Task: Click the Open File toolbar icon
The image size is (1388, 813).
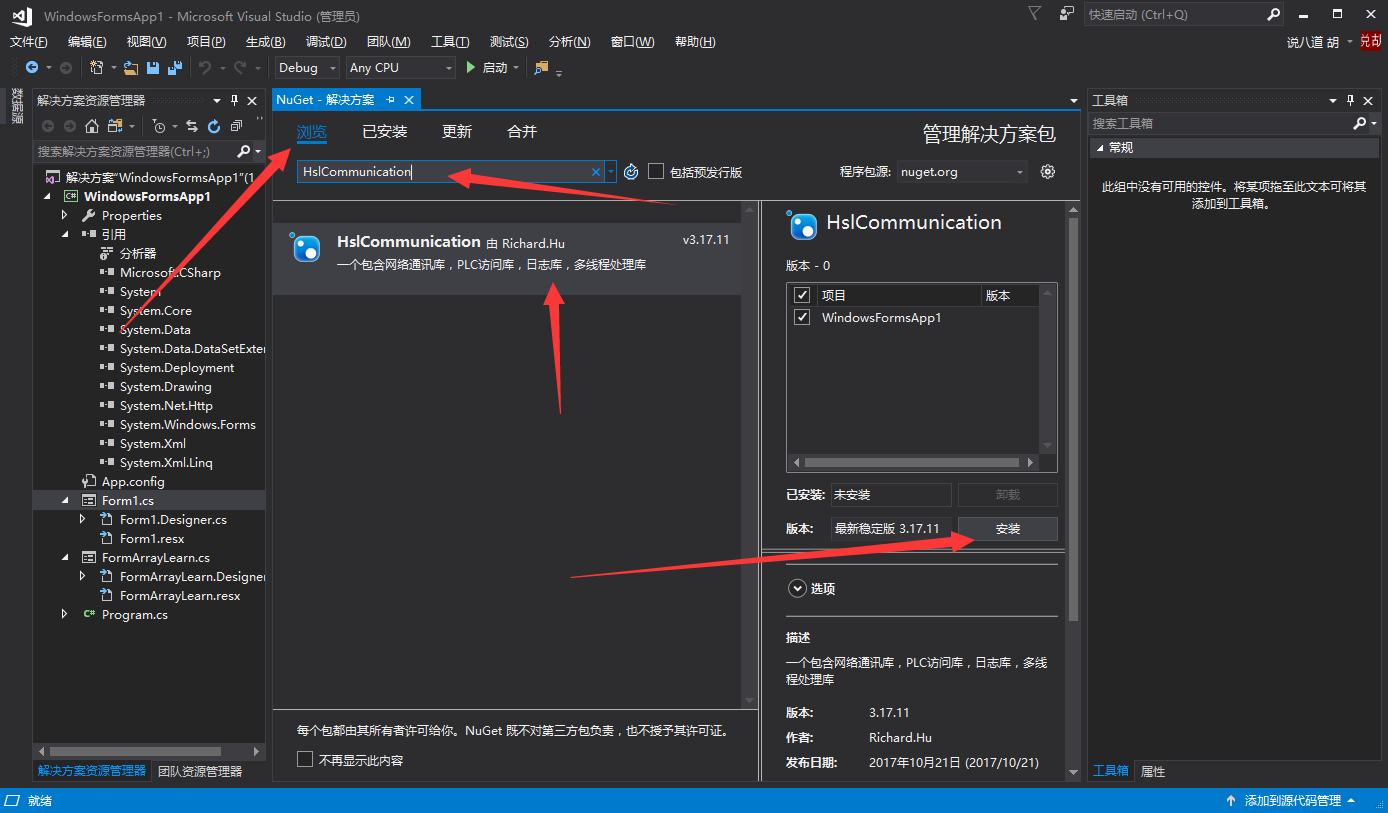Action: (x=131, y=68)
